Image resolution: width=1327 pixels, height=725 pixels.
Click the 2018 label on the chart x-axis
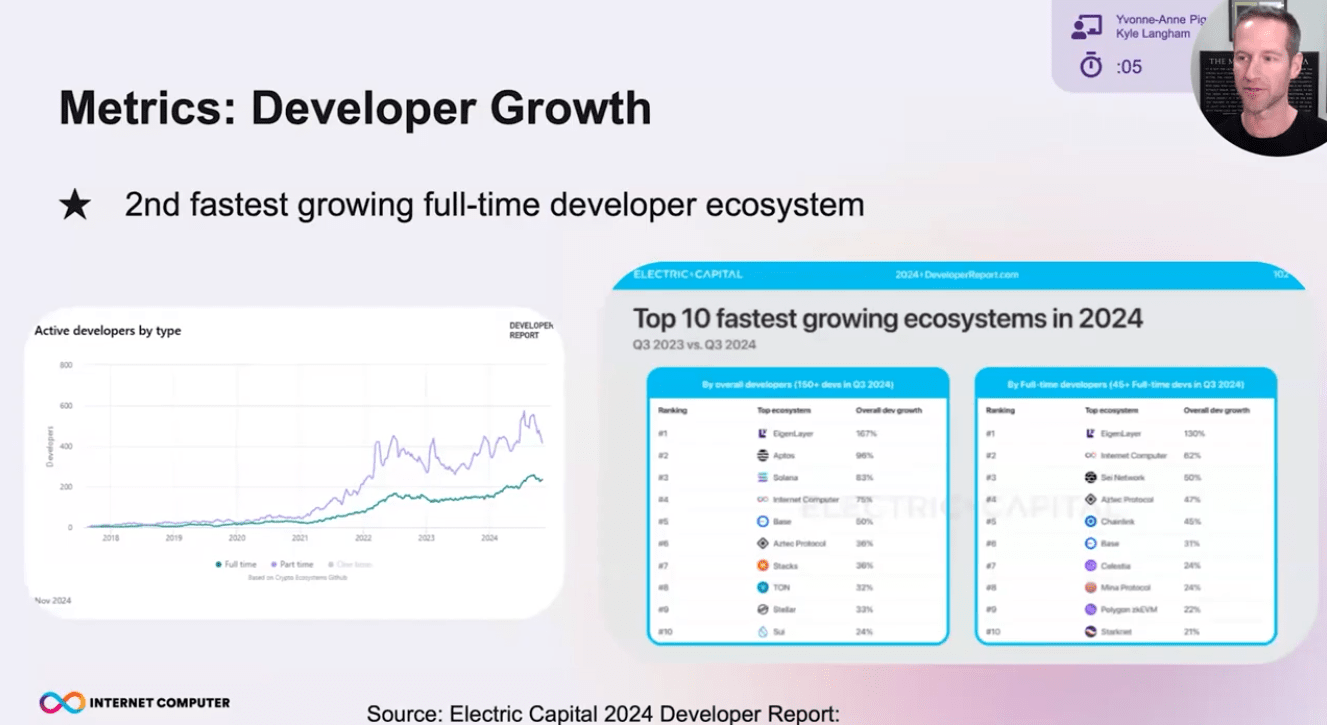pyautogui.click(x=111, y=538)
